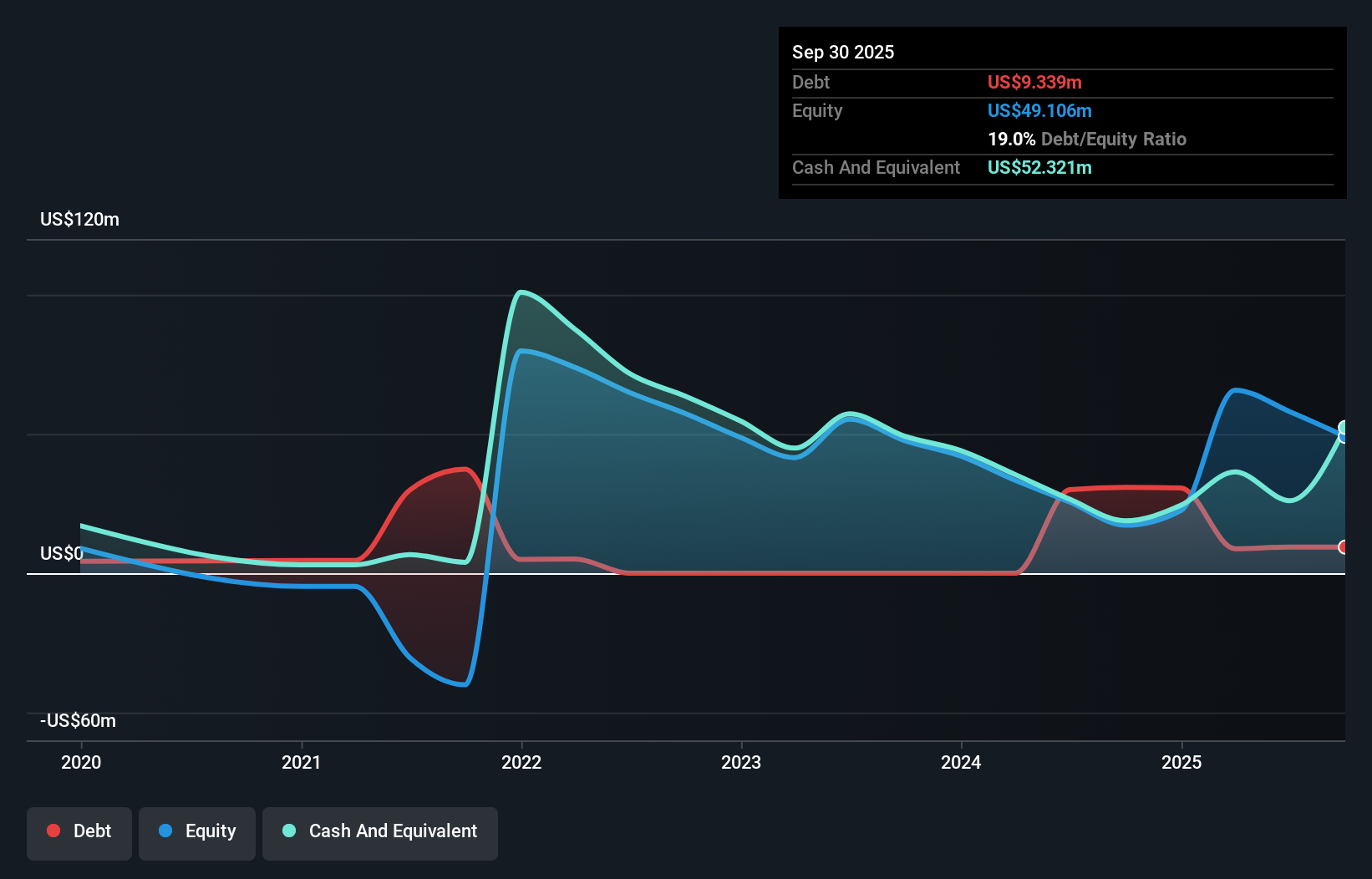Toggle the Cash And Equivalent series visibility
Screen dimensions: 1372x879
coord(380,831)
